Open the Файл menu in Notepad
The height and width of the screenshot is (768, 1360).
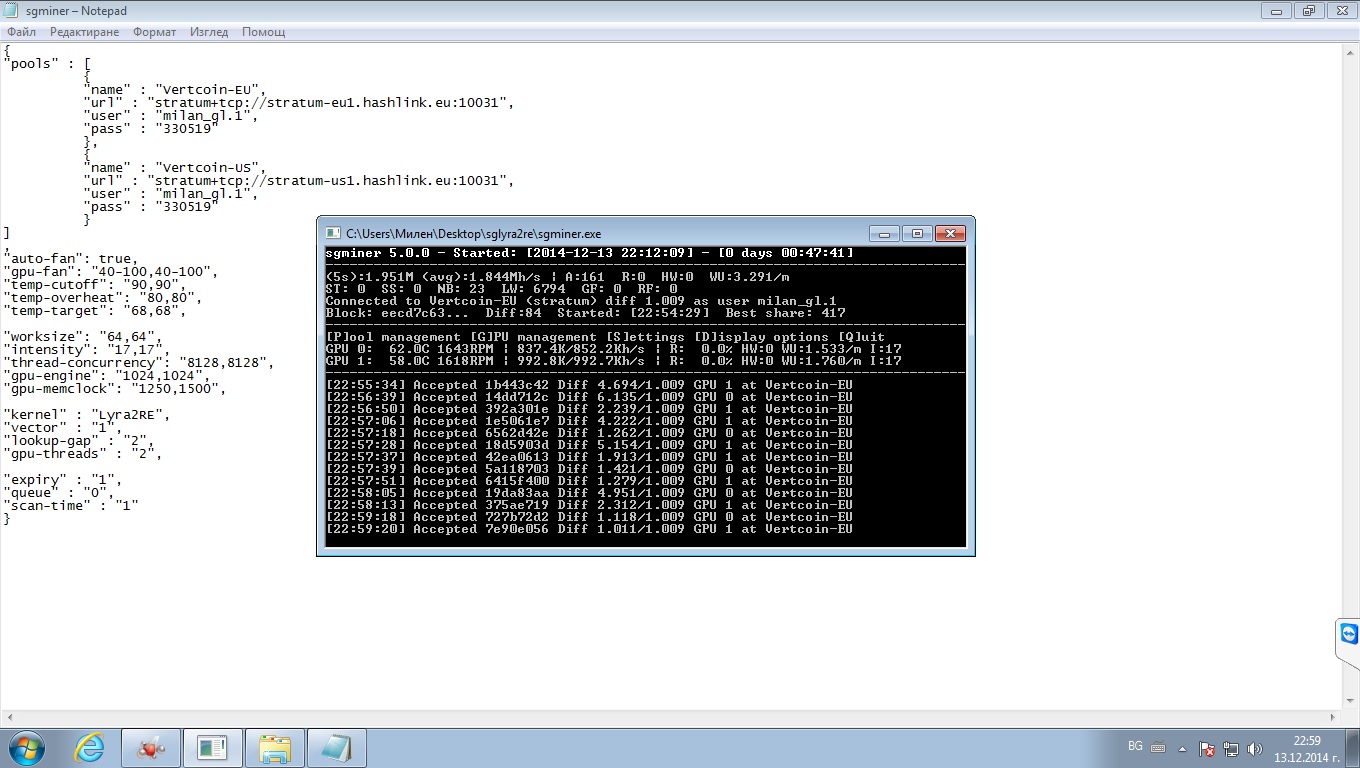pyautogui.click(x=21, y=32)
